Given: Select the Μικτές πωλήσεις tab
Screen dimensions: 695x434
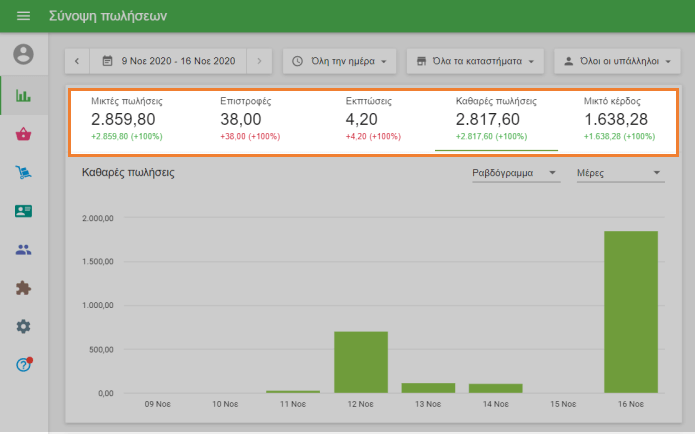Looking at the screenshot, I should pos(127,118).
